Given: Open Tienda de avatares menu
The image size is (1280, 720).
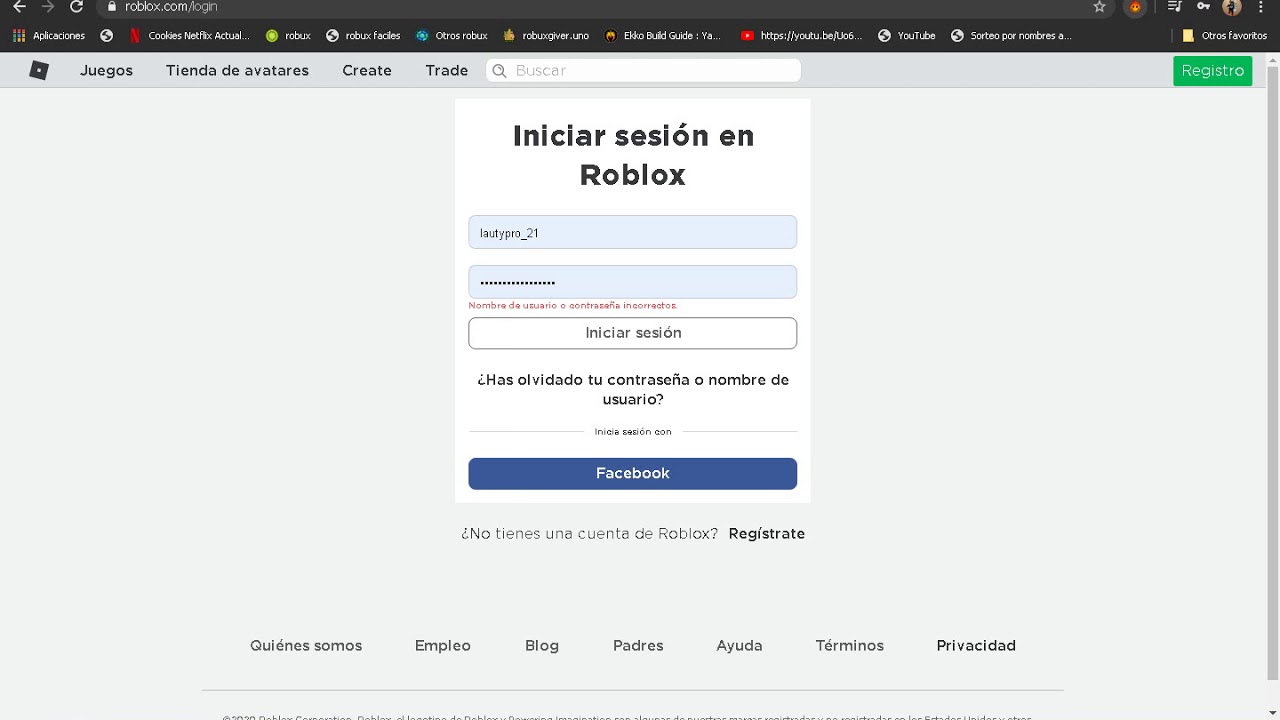Looking at the screenshot, I should (x=237, y=70).
